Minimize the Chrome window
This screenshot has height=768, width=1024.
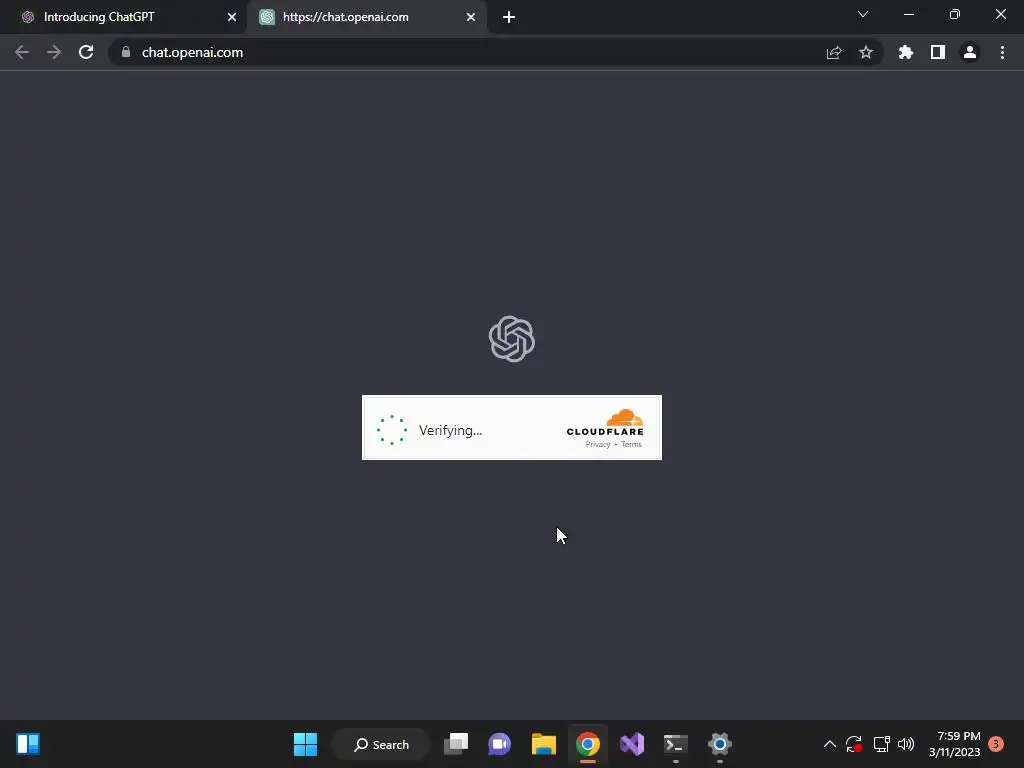(909, 14)
